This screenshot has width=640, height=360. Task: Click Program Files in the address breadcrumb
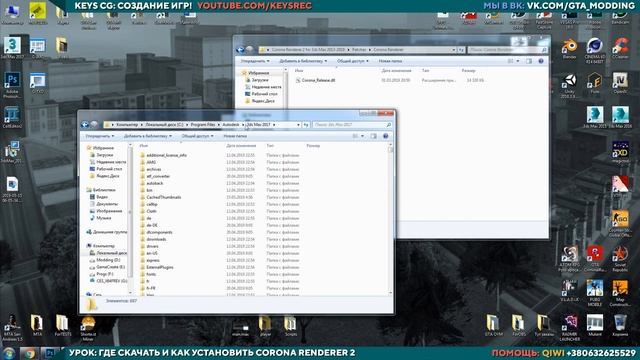click(203, 124)
